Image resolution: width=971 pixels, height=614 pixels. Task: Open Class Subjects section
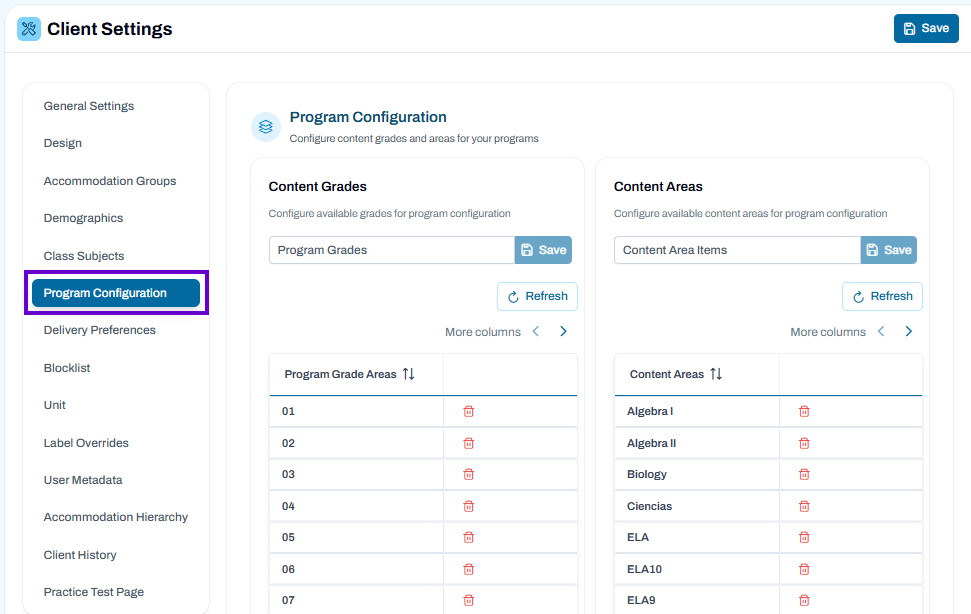(x=84, y=256)
